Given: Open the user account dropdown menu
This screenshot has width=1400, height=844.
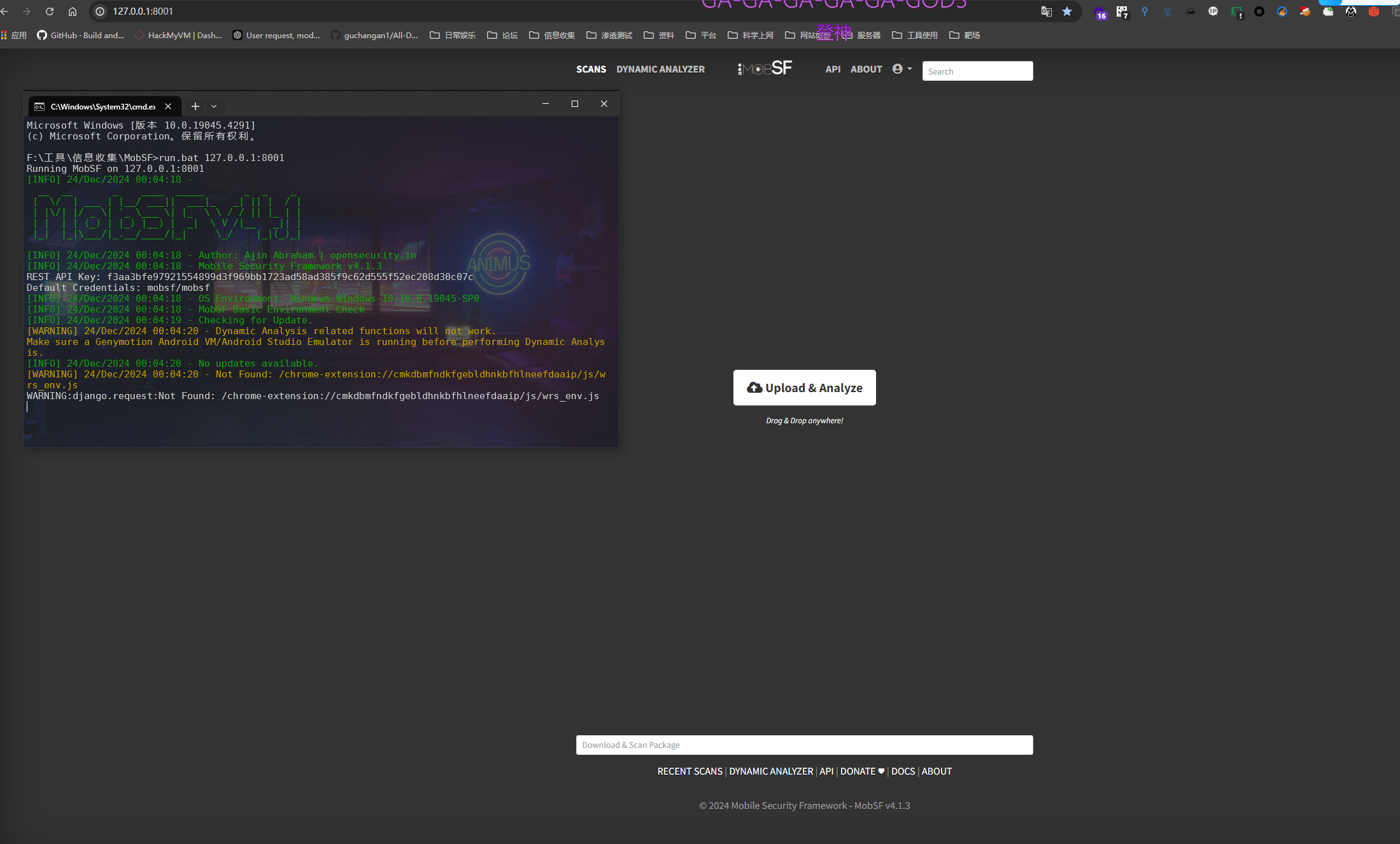Looking at the screenshot, I should coord(902,69).
